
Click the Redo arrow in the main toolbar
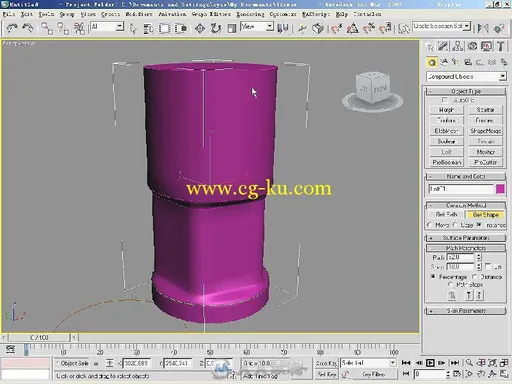(x=28, y=29)
